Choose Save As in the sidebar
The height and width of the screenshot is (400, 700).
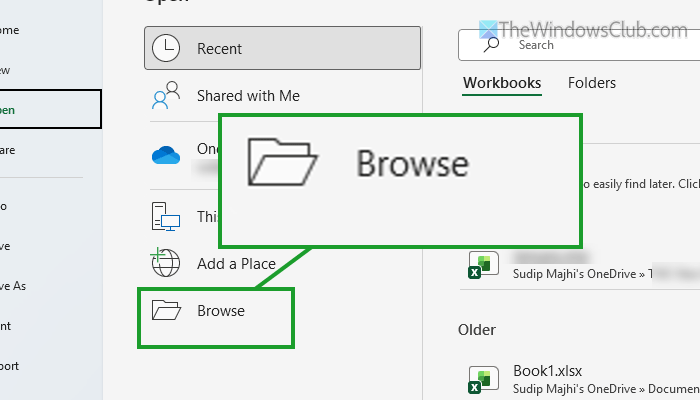(x=13, y=286)
